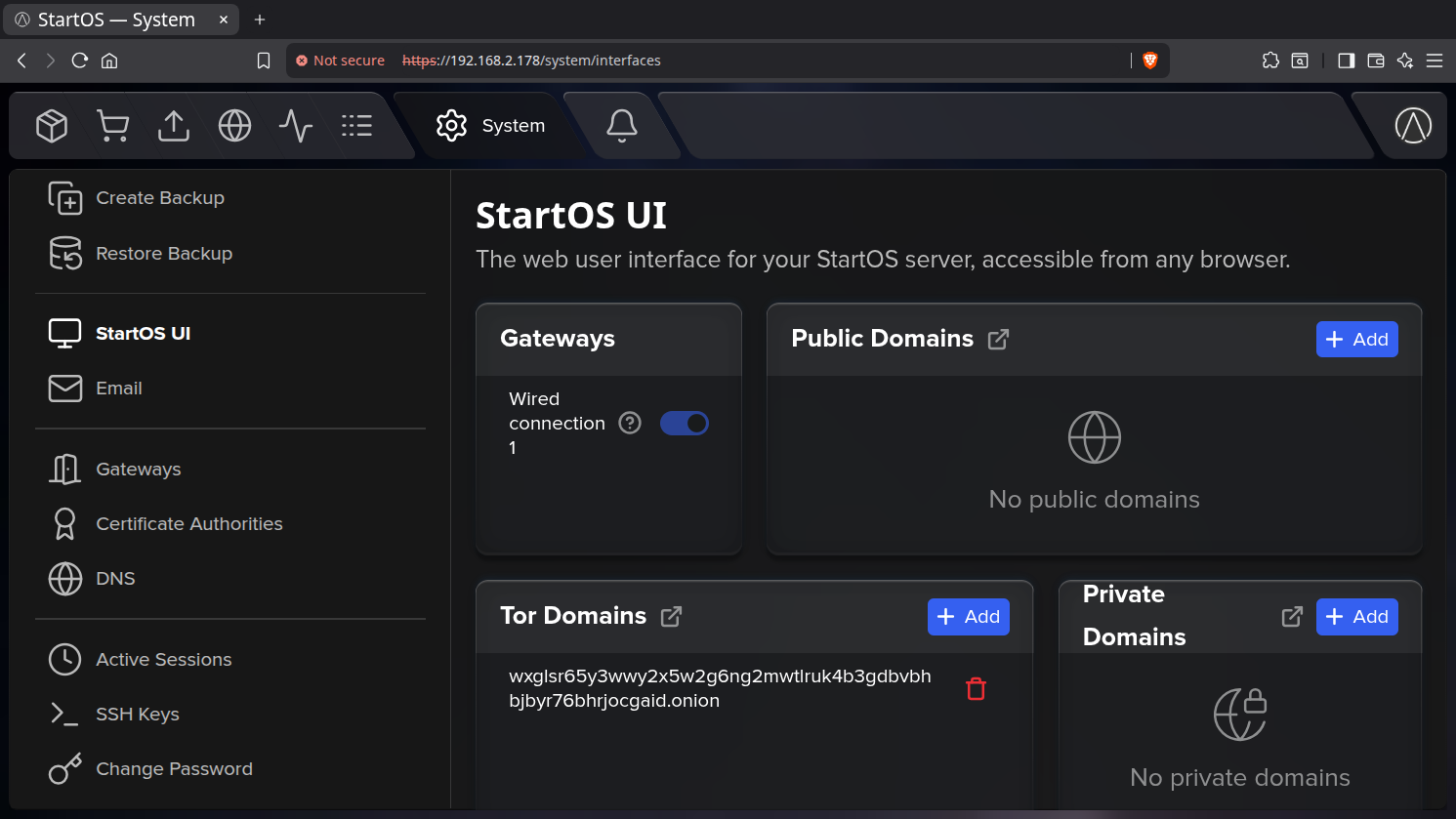The image size is (1456, 819).
Task: Open Private Domains external link icon
Action: coord(1292,616)
